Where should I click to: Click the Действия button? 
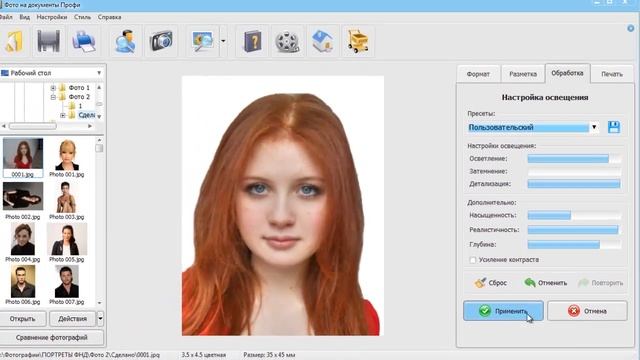pyautogui.click(x=72, y=319)
